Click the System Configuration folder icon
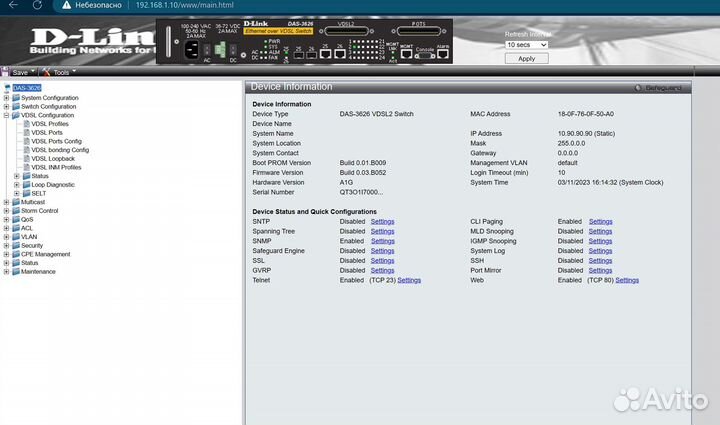The height and width of the screenshot is (425, 720). [16, 98]
